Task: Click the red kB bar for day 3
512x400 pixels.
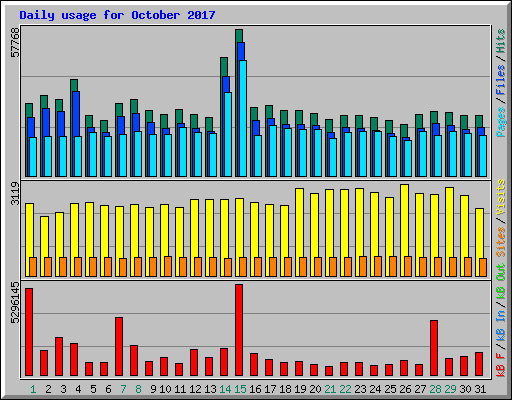Action: coord(59,357)
